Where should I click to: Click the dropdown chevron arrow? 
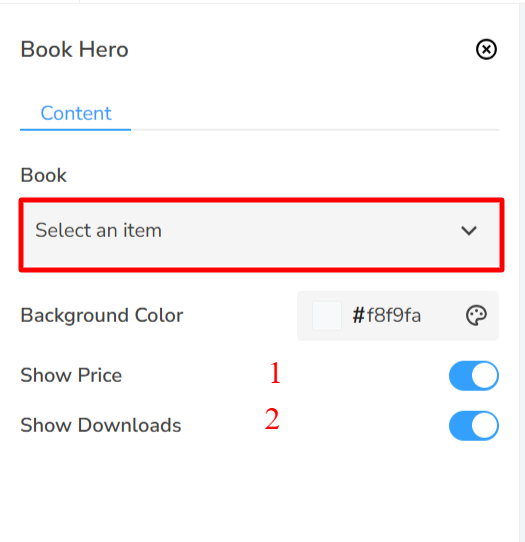[469, 231]
